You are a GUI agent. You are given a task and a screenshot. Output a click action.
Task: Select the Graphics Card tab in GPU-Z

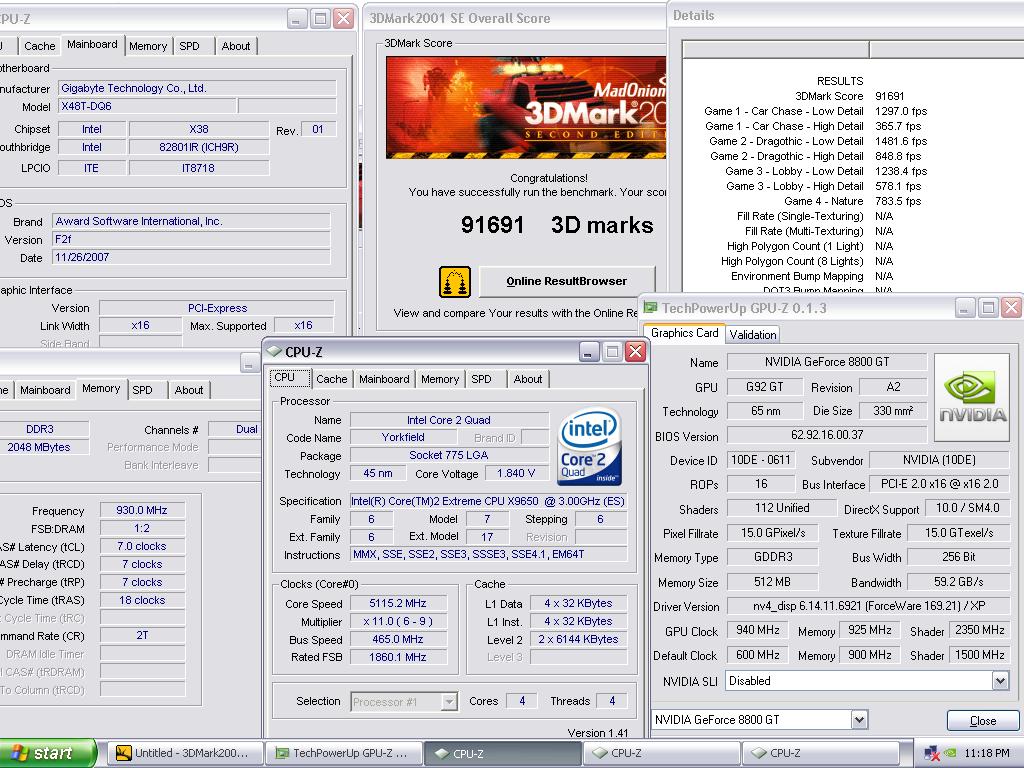(x=684, y=333)
